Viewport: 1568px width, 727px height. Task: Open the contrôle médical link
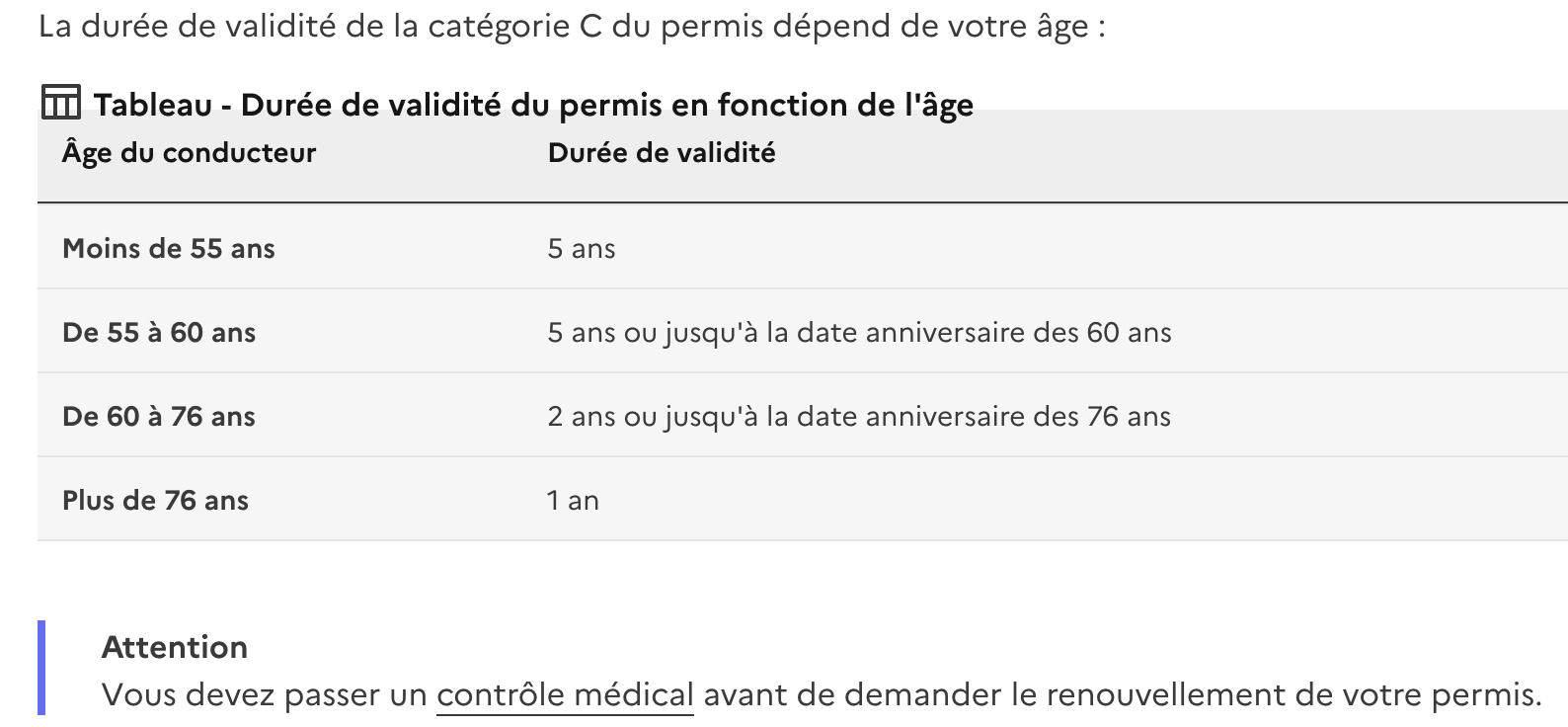click(x=565, y=695)
